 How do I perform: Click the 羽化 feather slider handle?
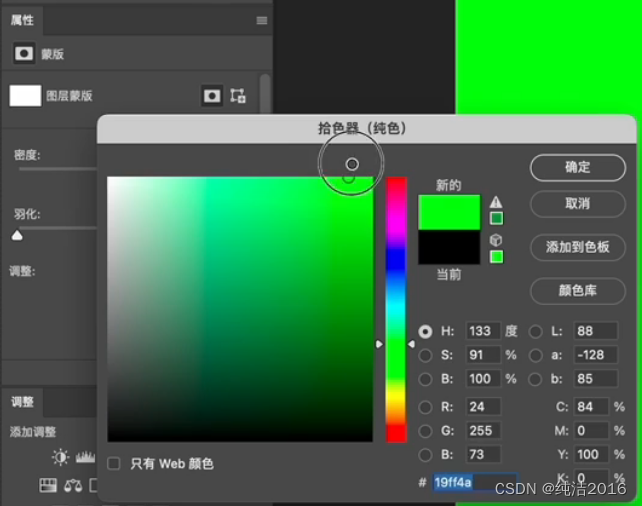click(x=17, y=235)
